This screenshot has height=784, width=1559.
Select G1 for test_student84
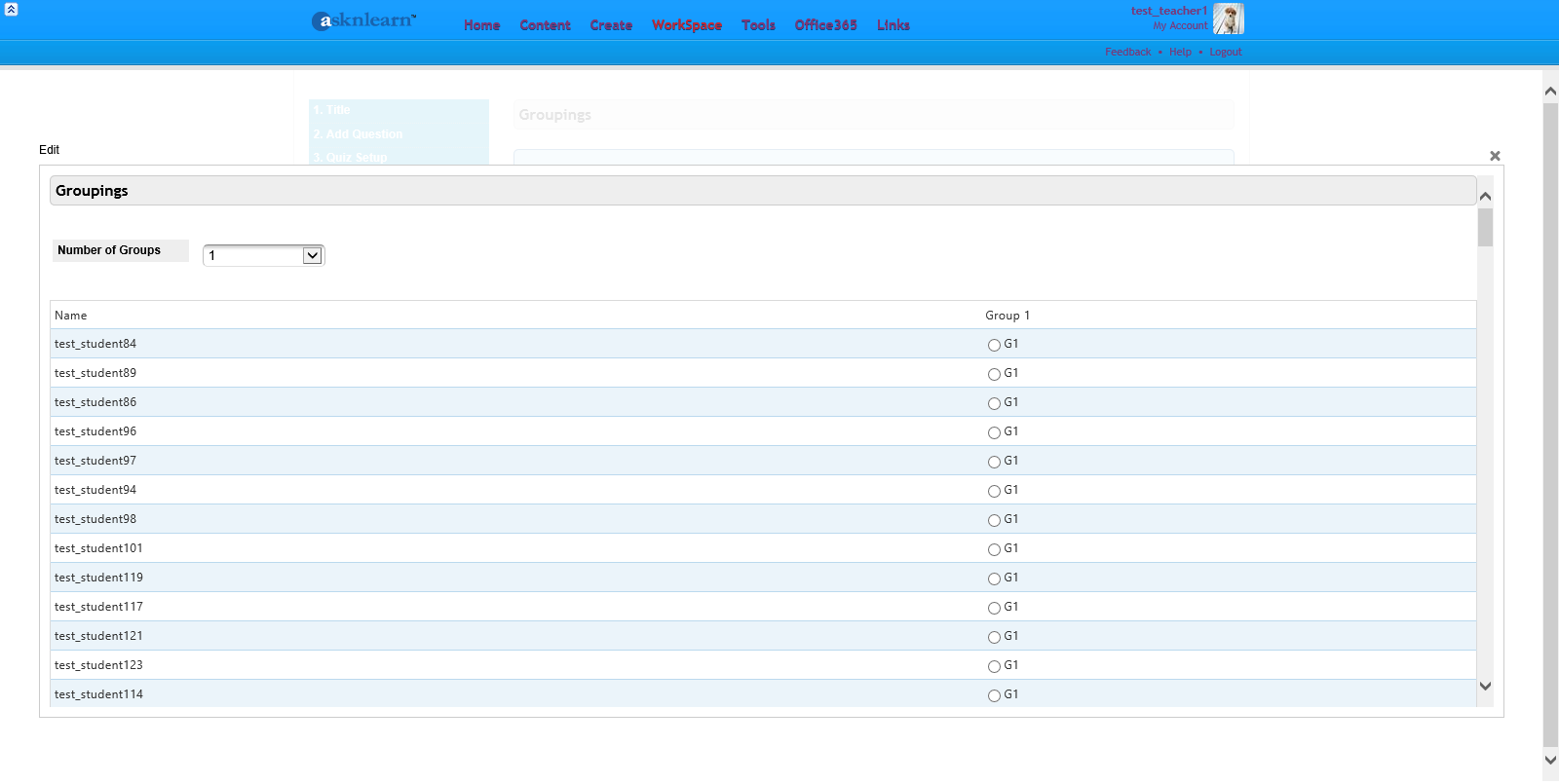[994, 345]
